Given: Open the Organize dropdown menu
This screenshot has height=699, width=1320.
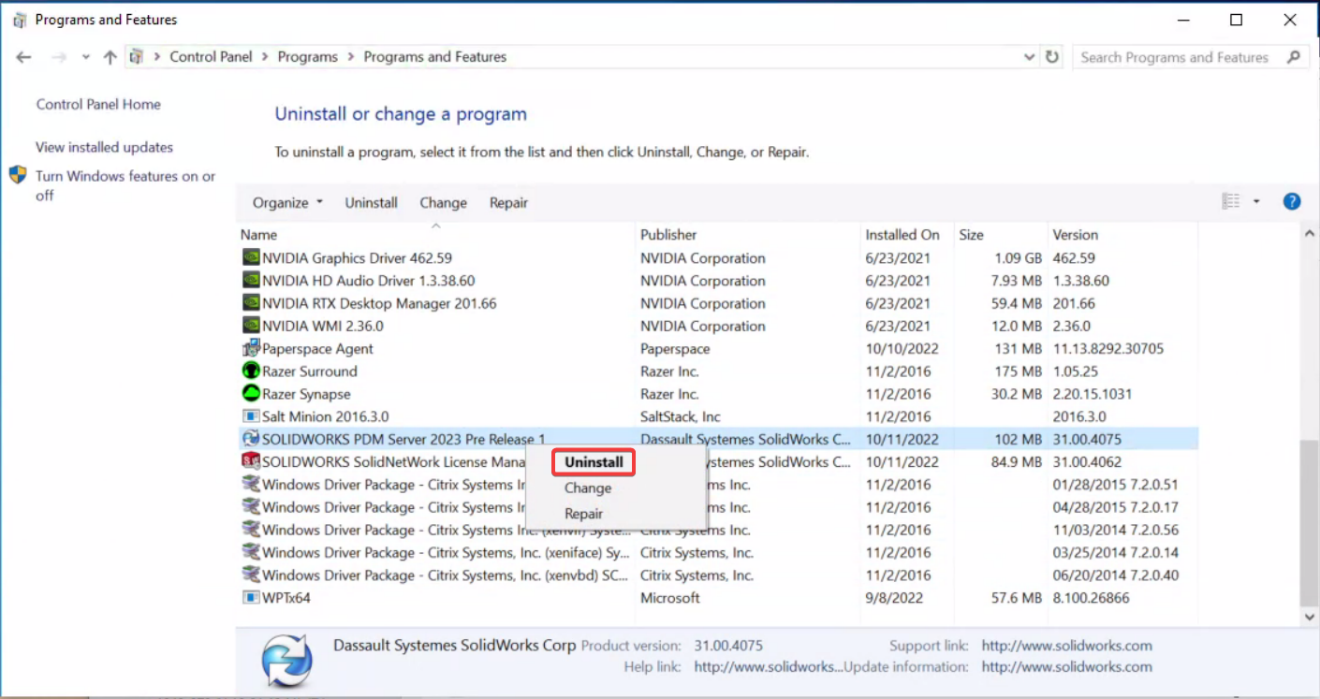Looking at the screenshot, I should point(288,202).
